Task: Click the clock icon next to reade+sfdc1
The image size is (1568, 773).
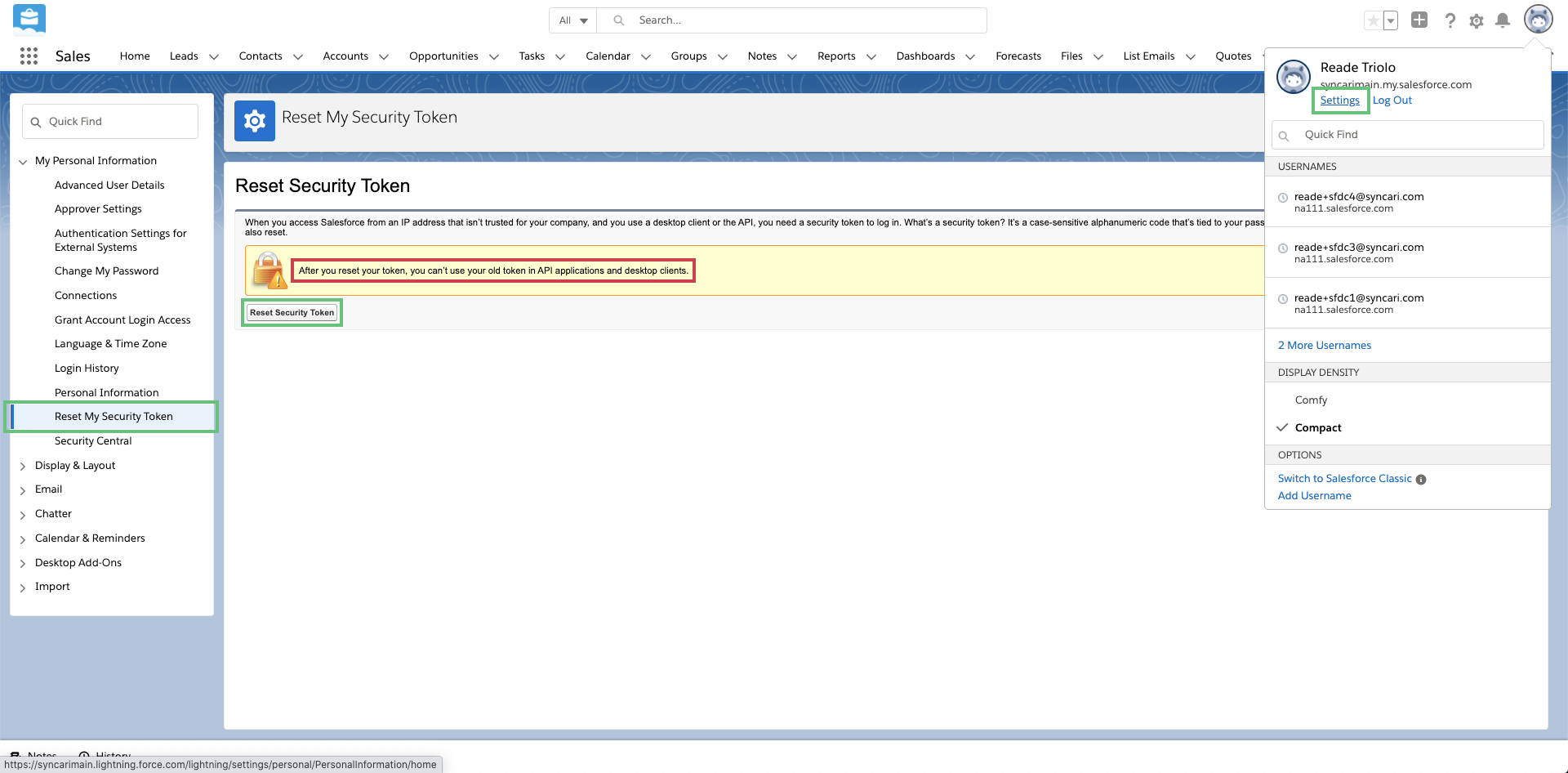Action: click(1283, 299)
